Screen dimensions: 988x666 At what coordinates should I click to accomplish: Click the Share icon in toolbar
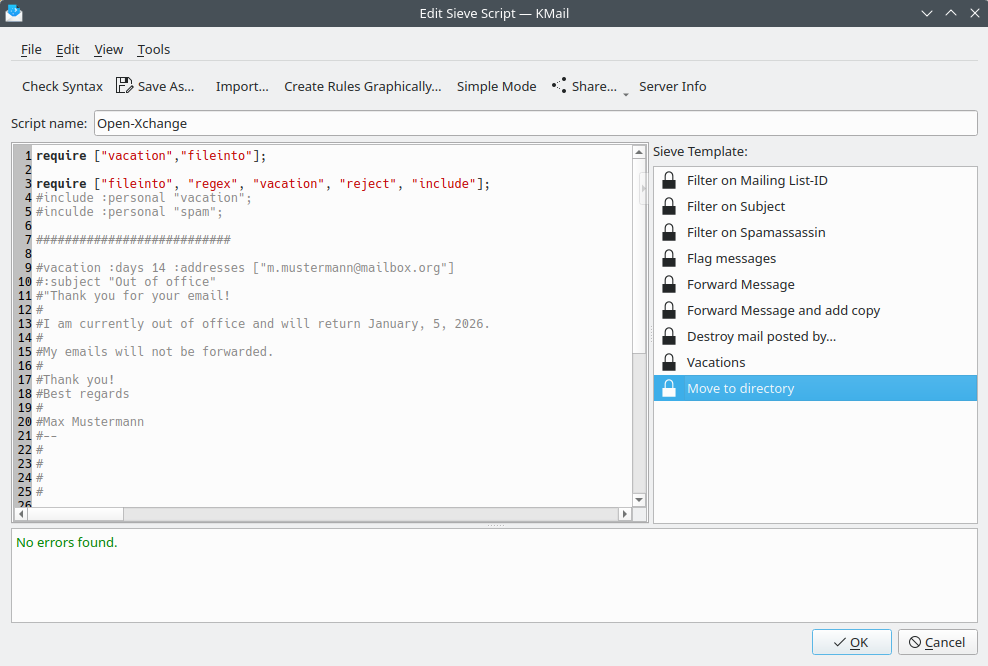click(559, 86)
